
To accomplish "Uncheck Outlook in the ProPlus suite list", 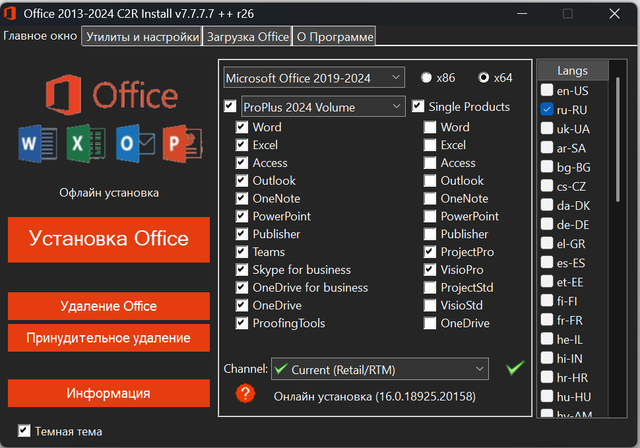I will coord(242,180).
